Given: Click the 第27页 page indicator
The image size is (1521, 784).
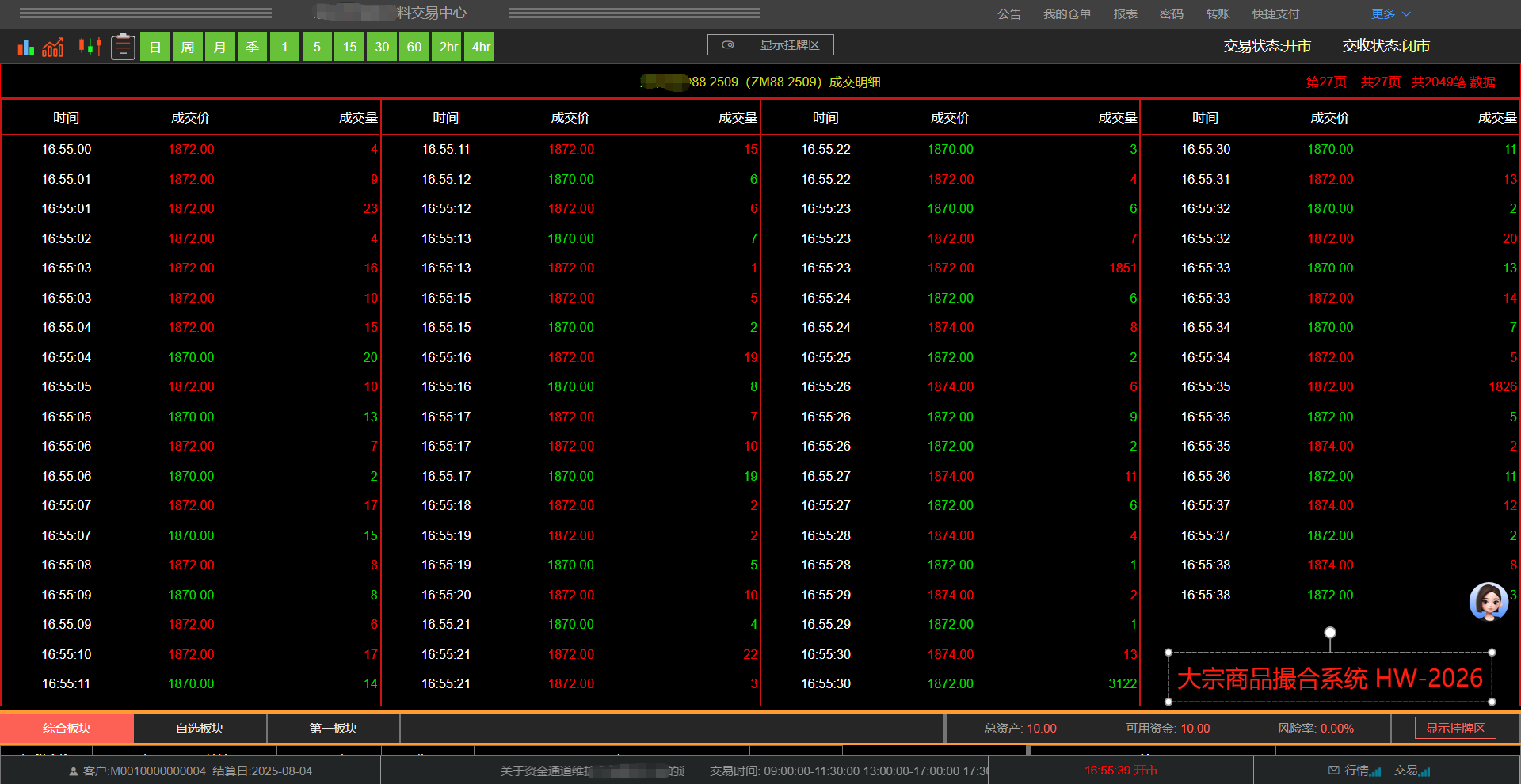Looking at the screenshot, I should 1326,82.
